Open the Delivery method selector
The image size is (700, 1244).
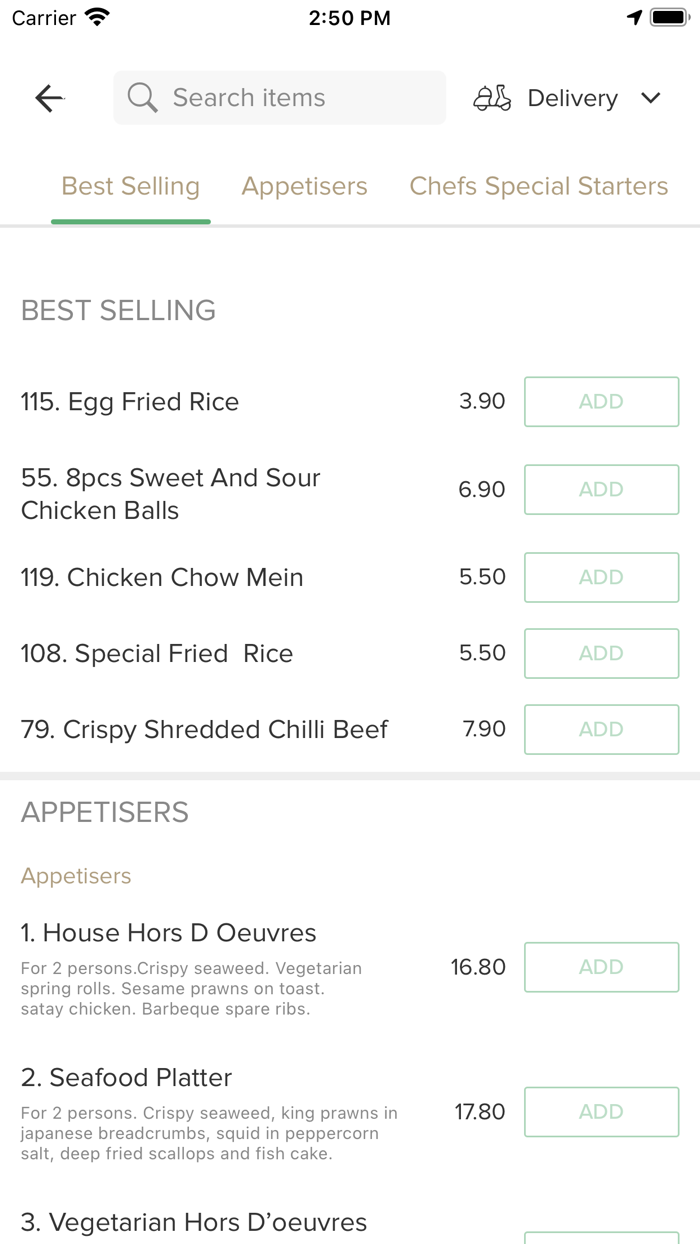click(572, 97)
